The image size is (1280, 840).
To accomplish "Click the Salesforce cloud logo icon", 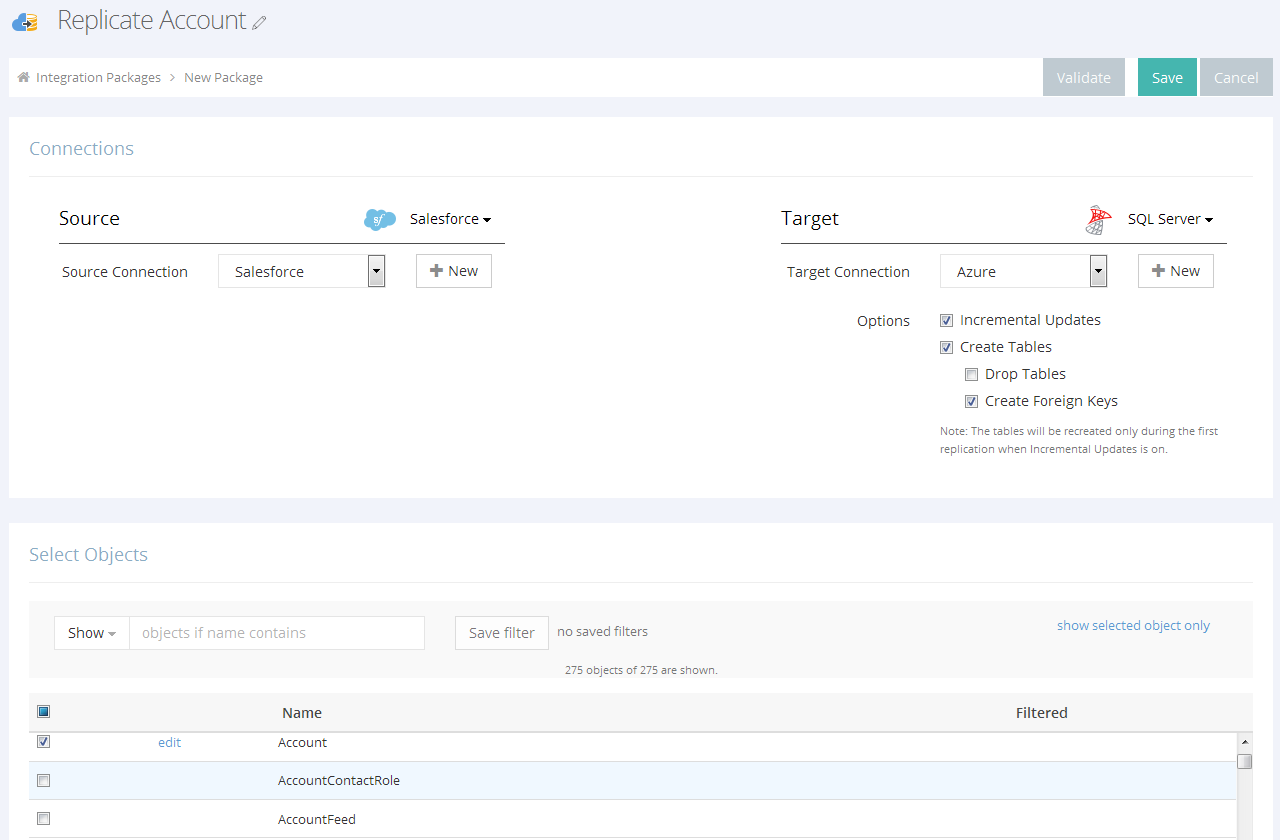I will click(x=380, y=219).
